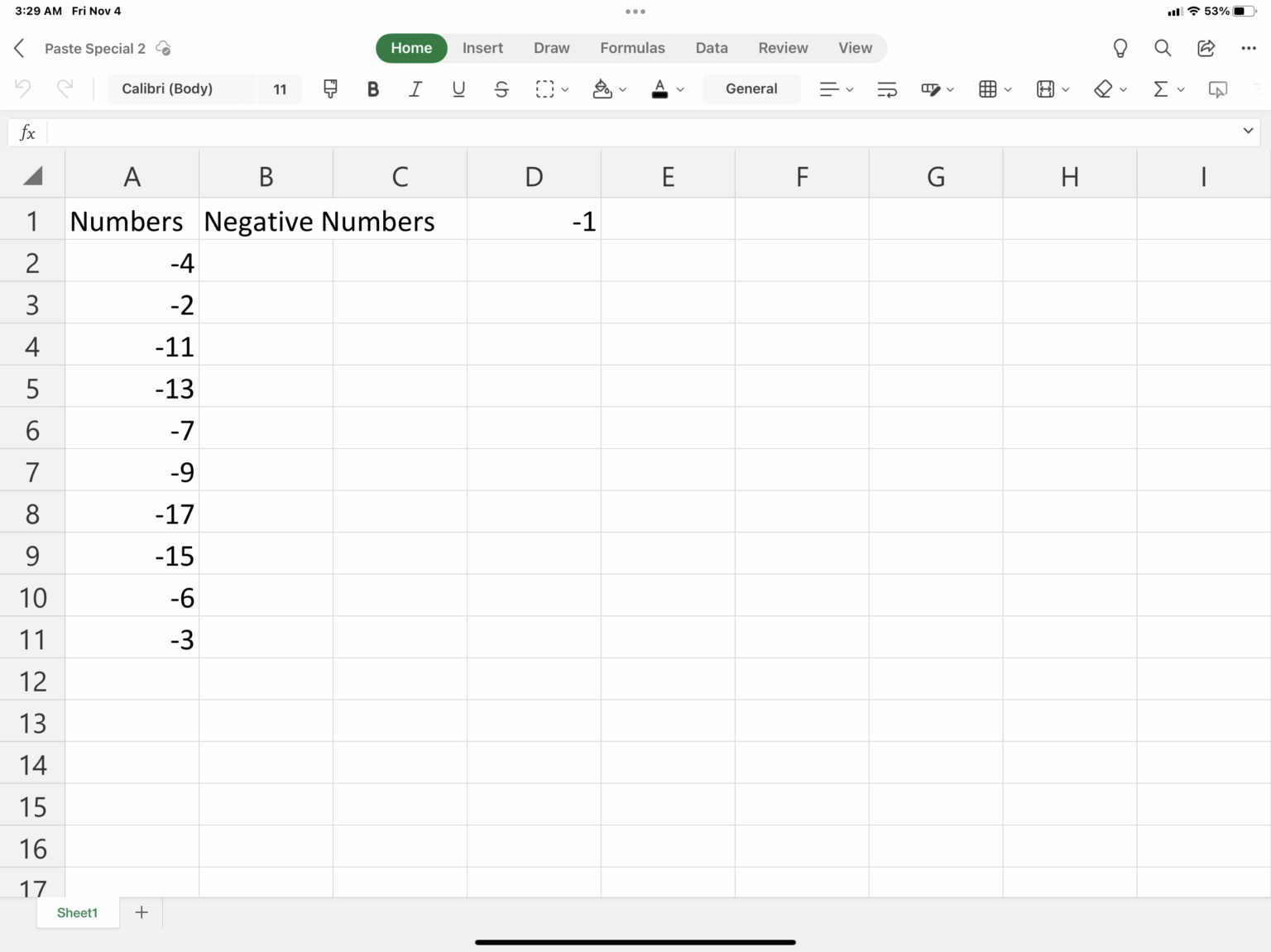The height and width of the screenshot is (952, 1271).
Task: Click the Share icon
Action: (x=1206, y=48)
